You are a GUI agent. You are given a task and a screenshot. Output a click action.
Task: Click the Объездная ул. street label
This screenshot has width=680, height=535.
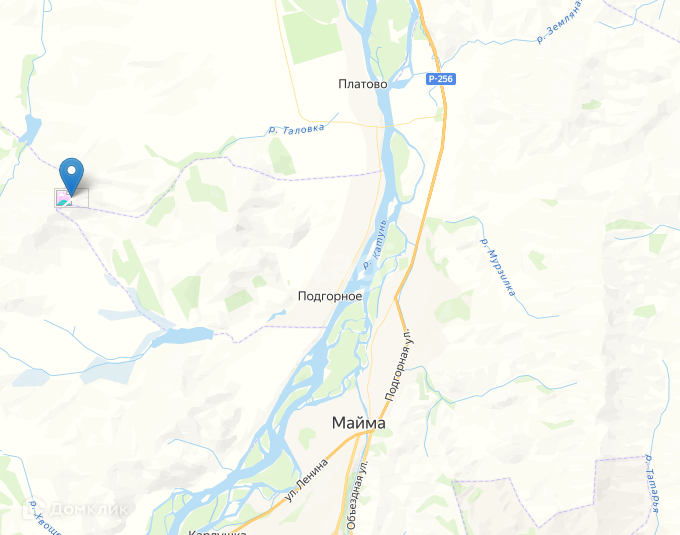click(357, 494)
